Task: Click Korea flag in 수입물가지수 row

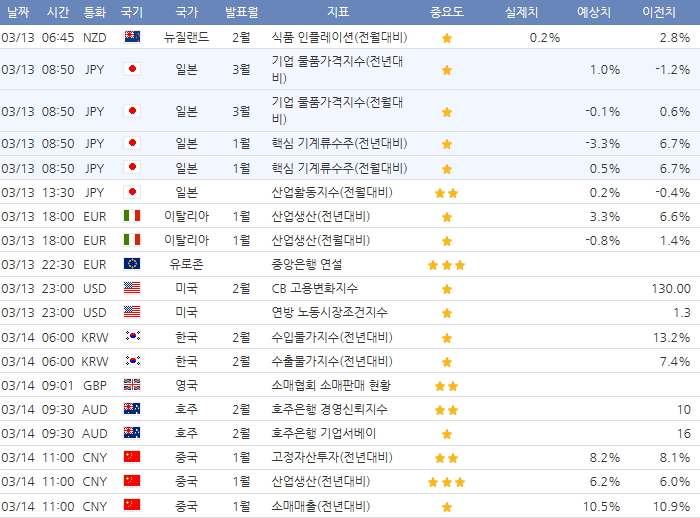Action: (132, 336)
